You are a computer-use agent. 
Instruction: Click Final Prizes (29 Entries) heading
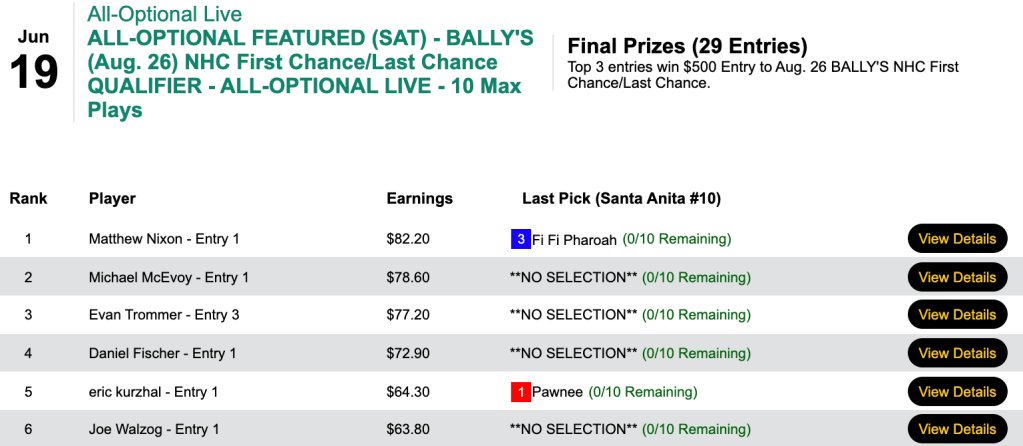pyautogui.click(x=687, y=47)
